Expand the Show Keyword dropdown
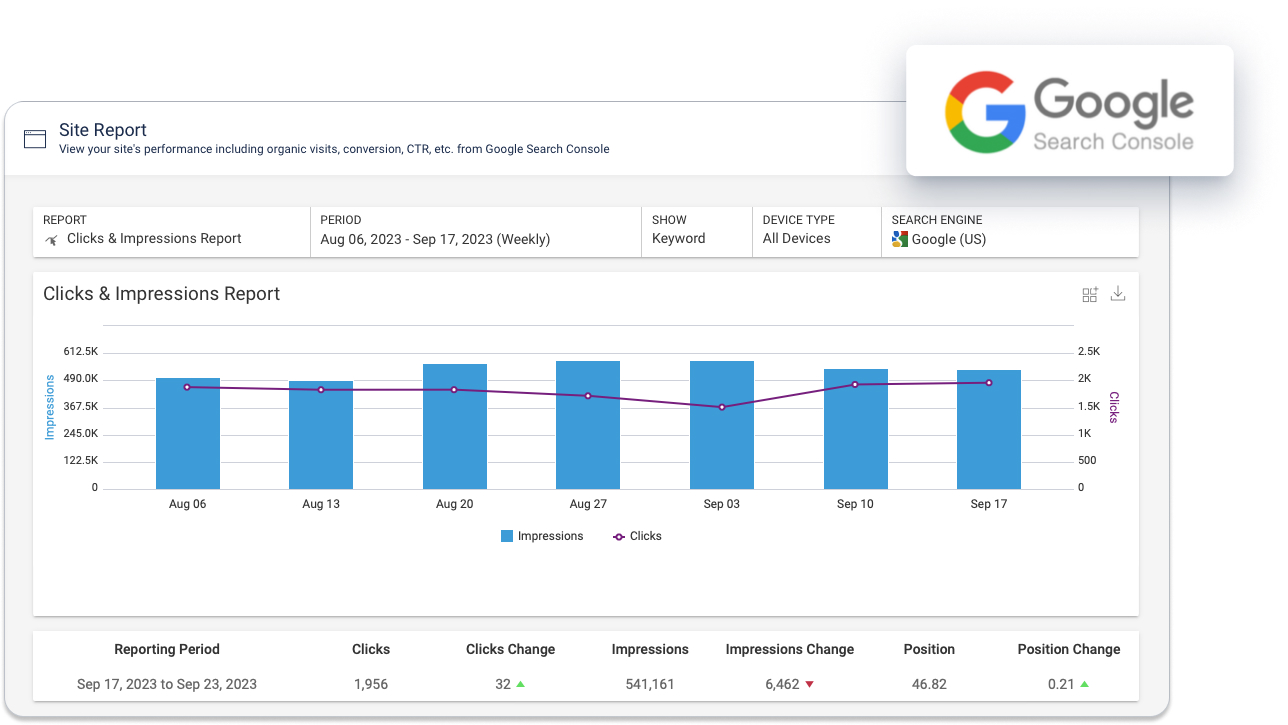The height and width of the screenshot is (725, 1288). pyautogui.click(x=696, y=232)
